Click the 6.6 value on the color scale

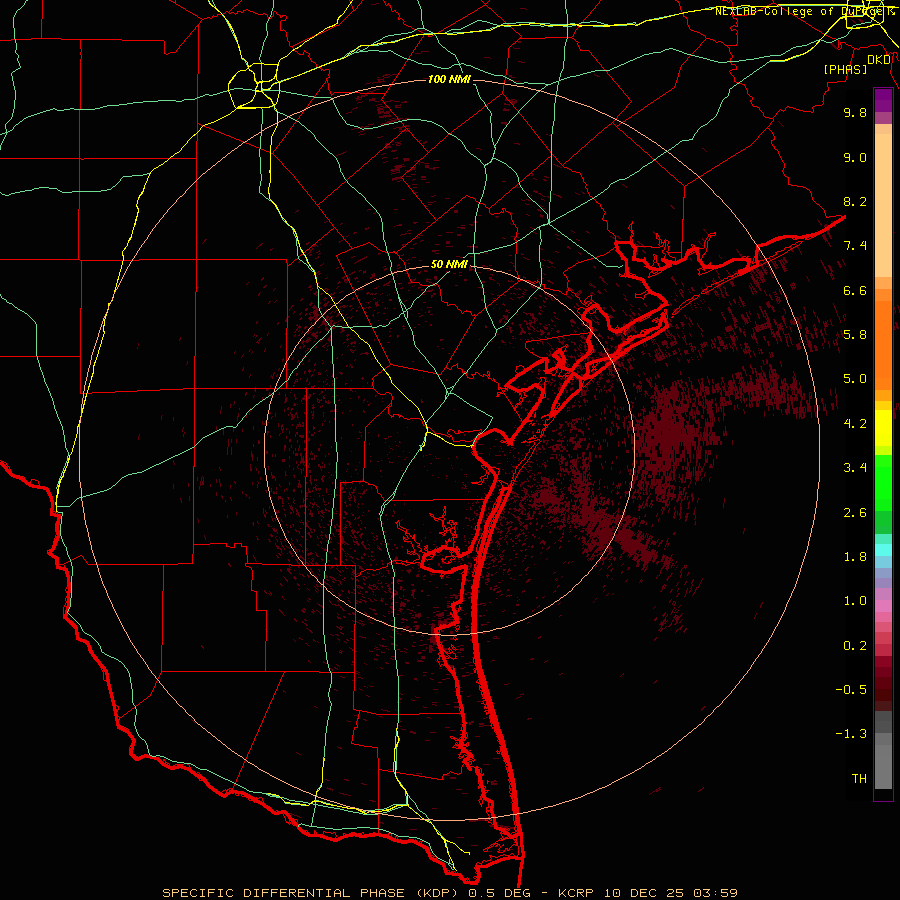click(855, 290)
